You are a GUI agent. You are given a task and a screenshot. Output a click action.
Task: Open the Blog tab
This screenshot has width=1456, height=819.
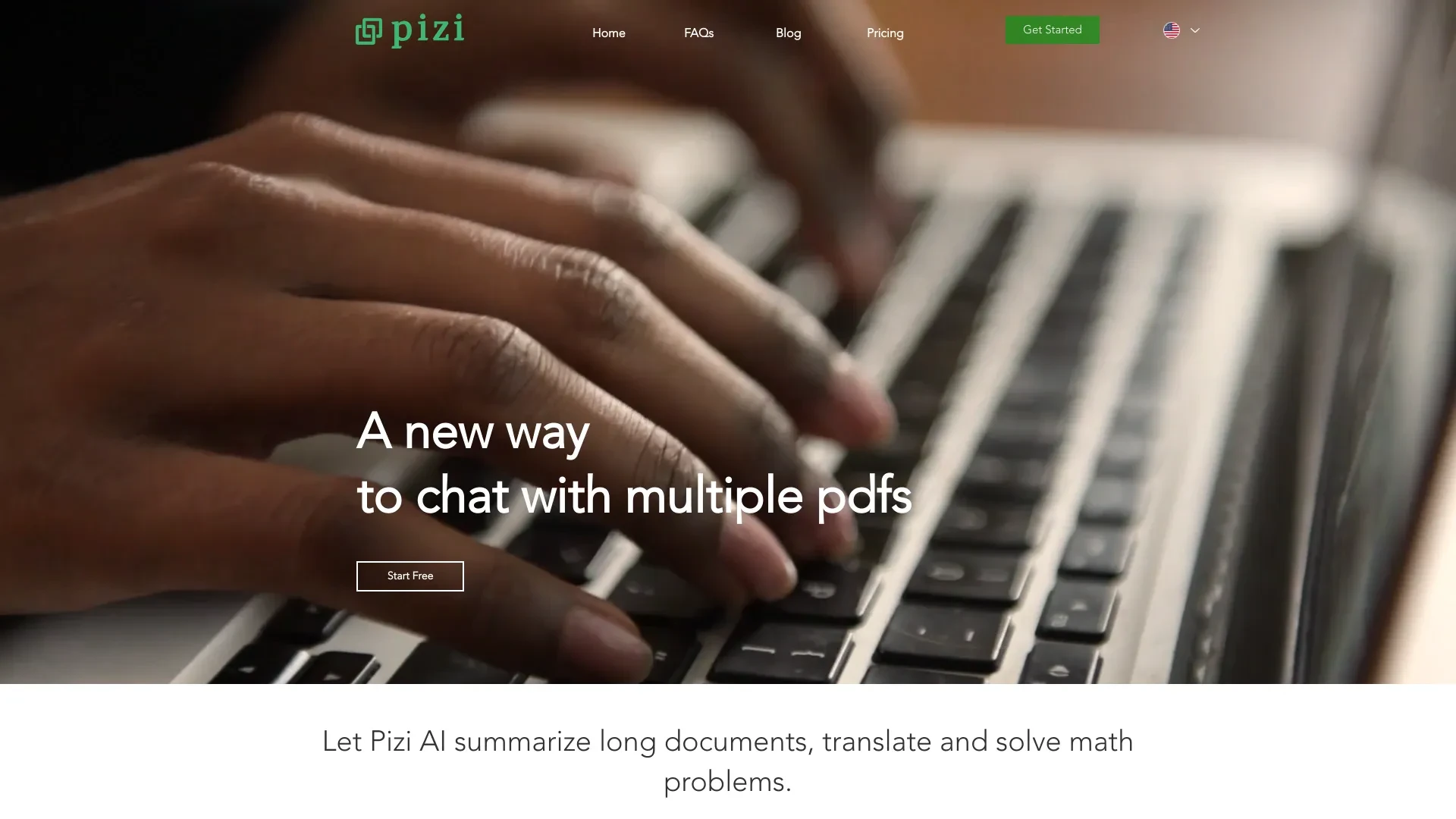coord(789,33)
